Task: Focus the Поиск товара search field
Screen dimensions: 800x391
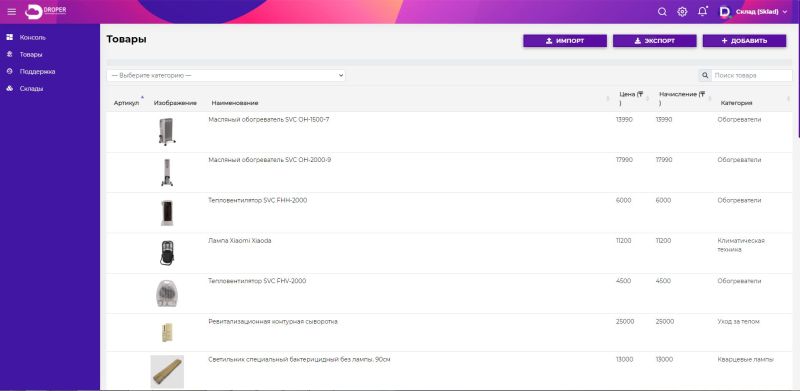Action: pos(752,76)
